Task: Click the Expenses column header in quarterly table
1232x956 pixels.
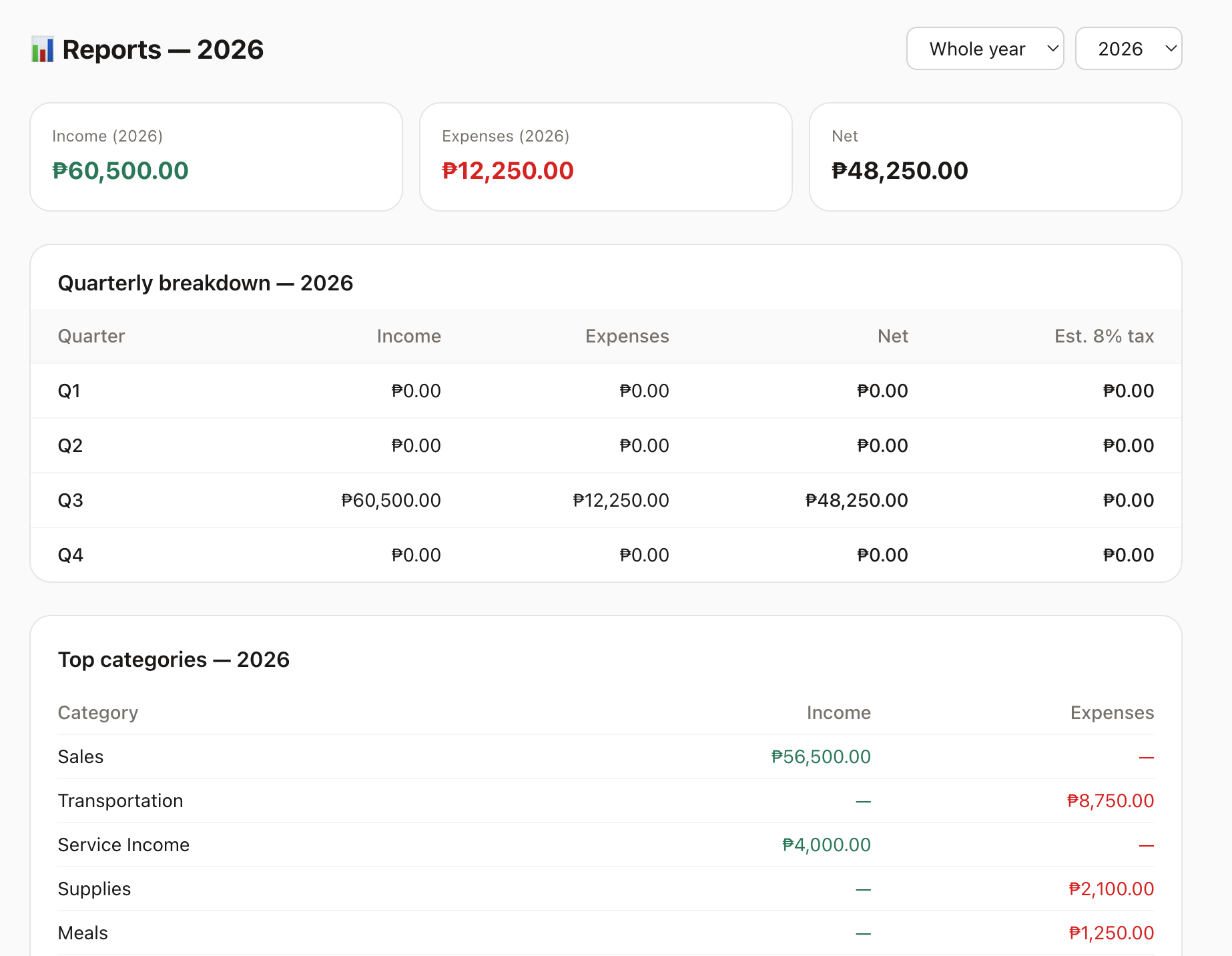Action: [627, 336]
